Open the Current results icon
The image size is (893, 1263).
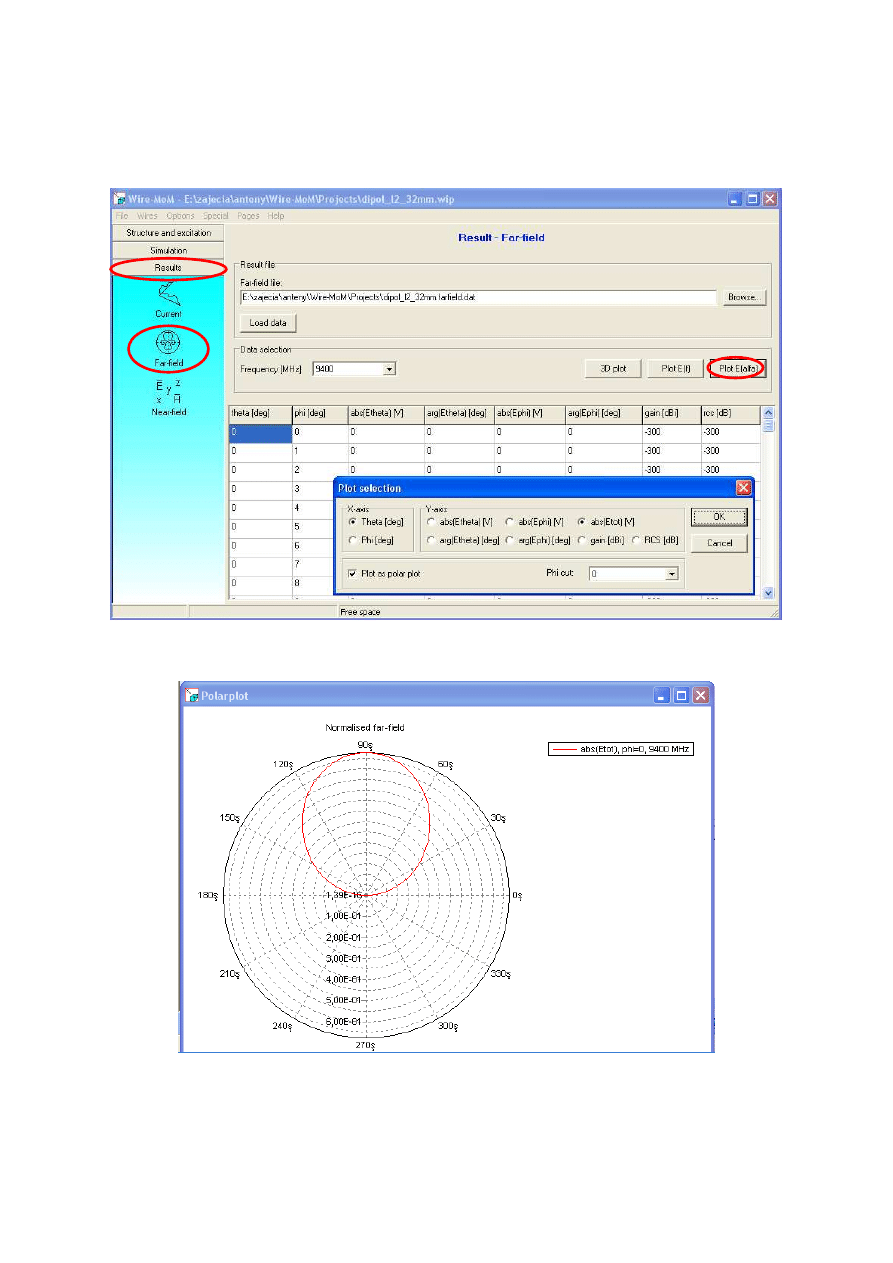[168, 295]
